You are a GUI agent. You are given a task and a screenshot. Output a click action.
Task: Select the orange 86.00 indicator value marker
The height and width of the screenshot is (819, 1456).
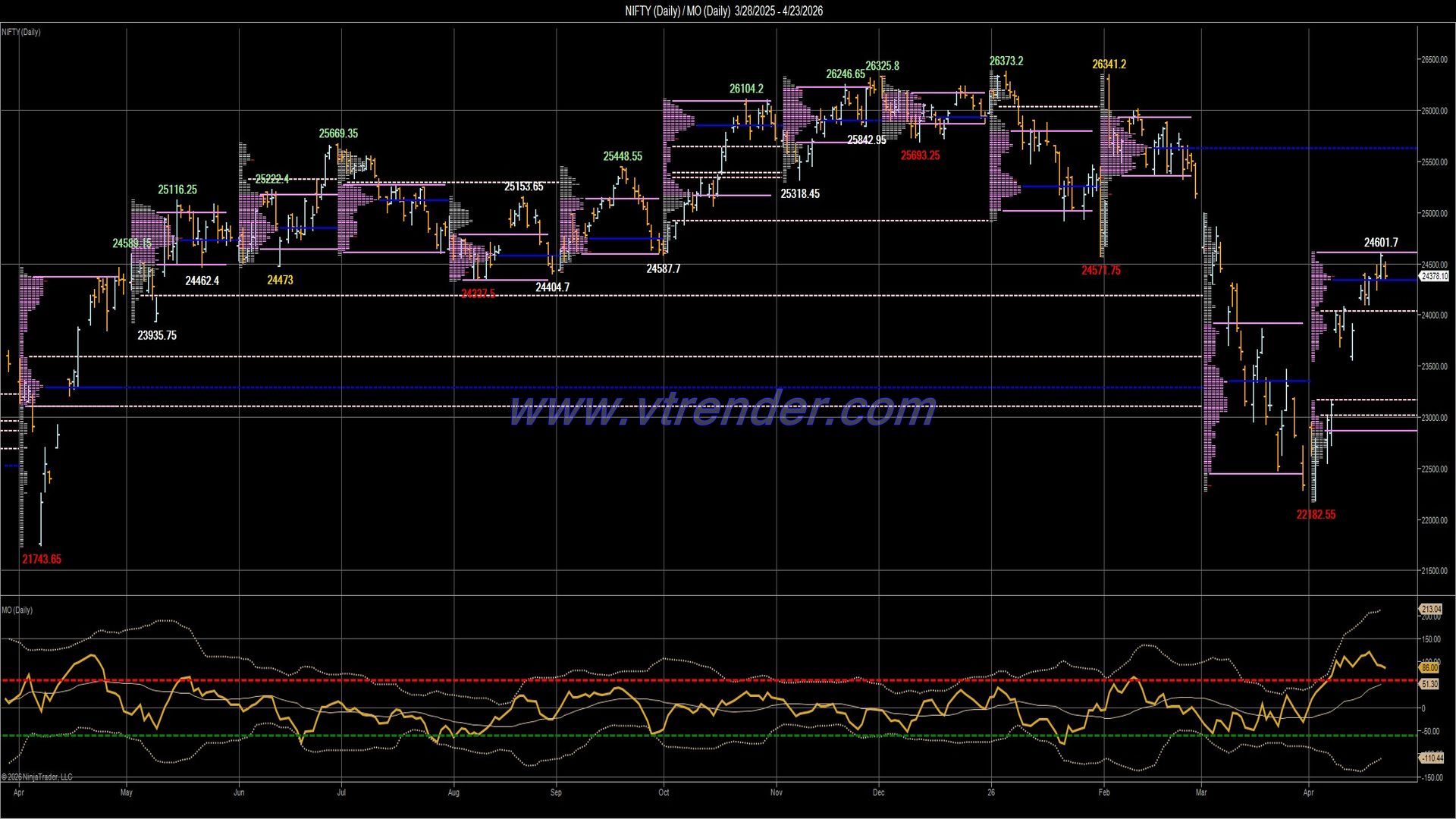(1430, 668)
